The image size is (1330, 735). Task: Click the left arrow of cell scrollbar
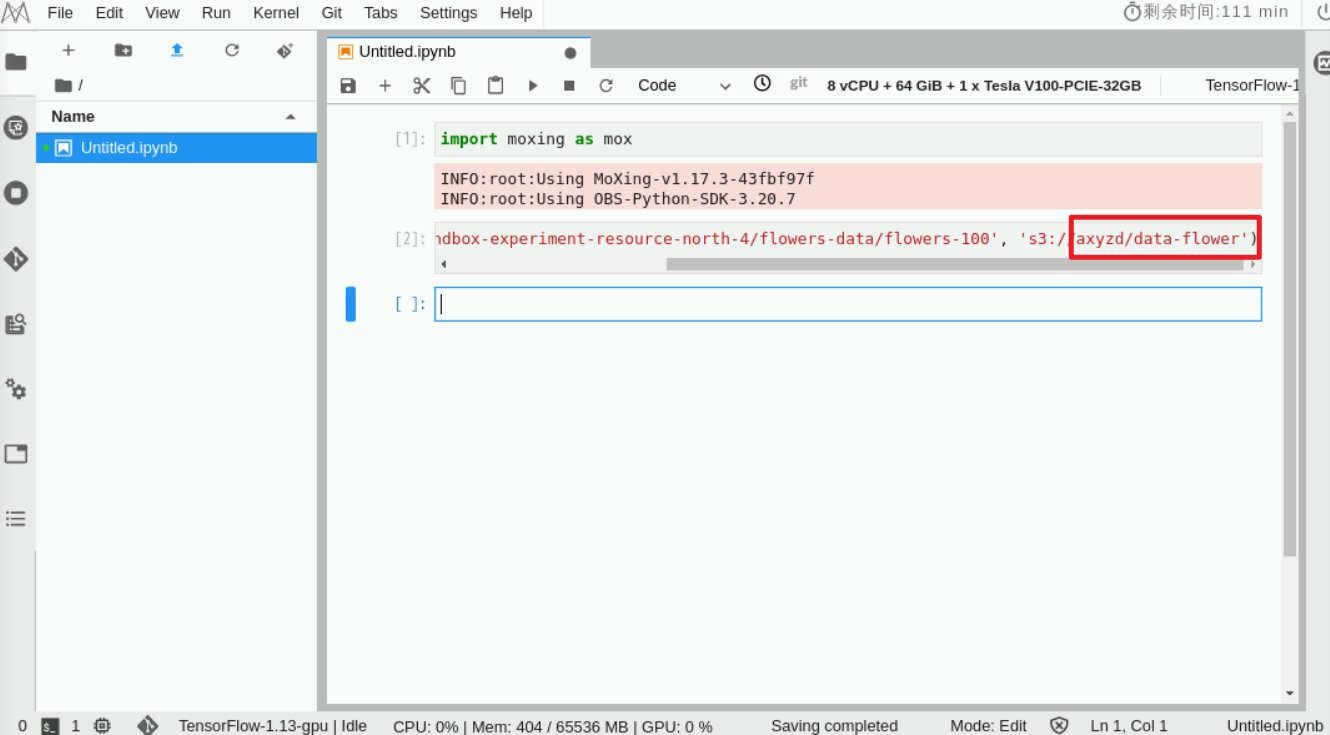tap(443, 265)
